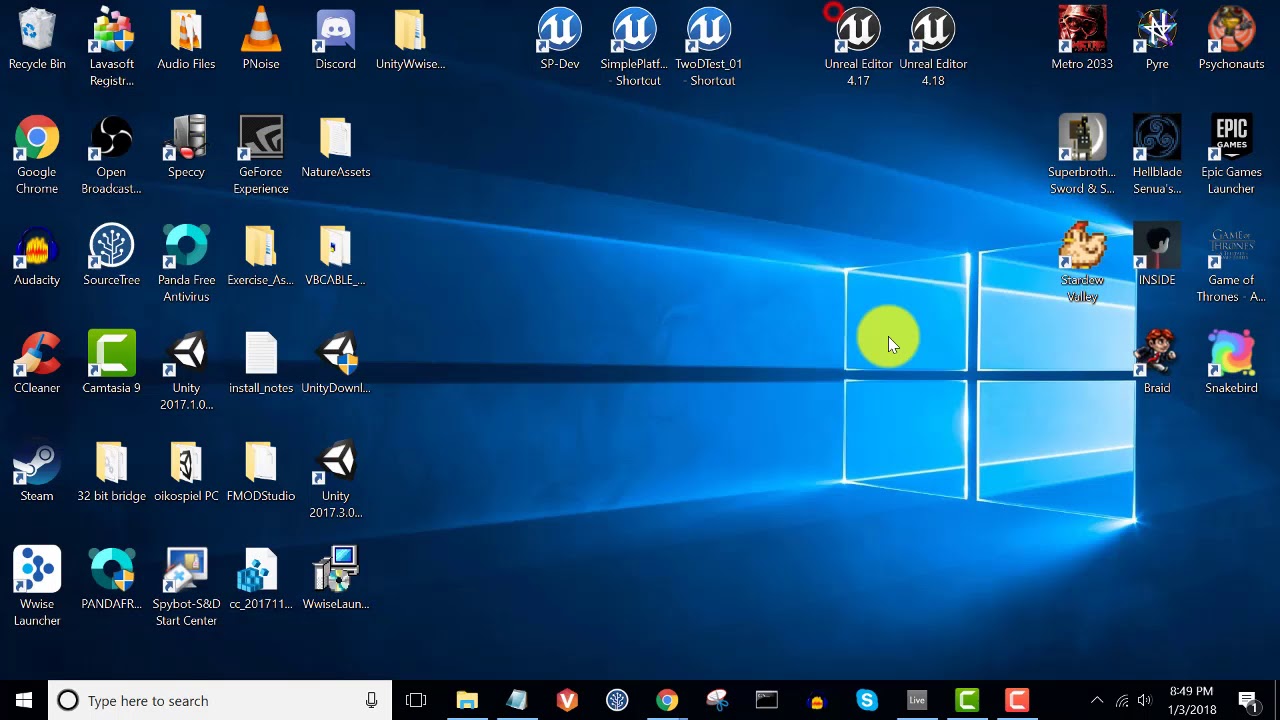The width and height of the screenshot is (1280, 720).
Task: Switch to Ableton Live taskbar icon
Action: tap(917, 700)
